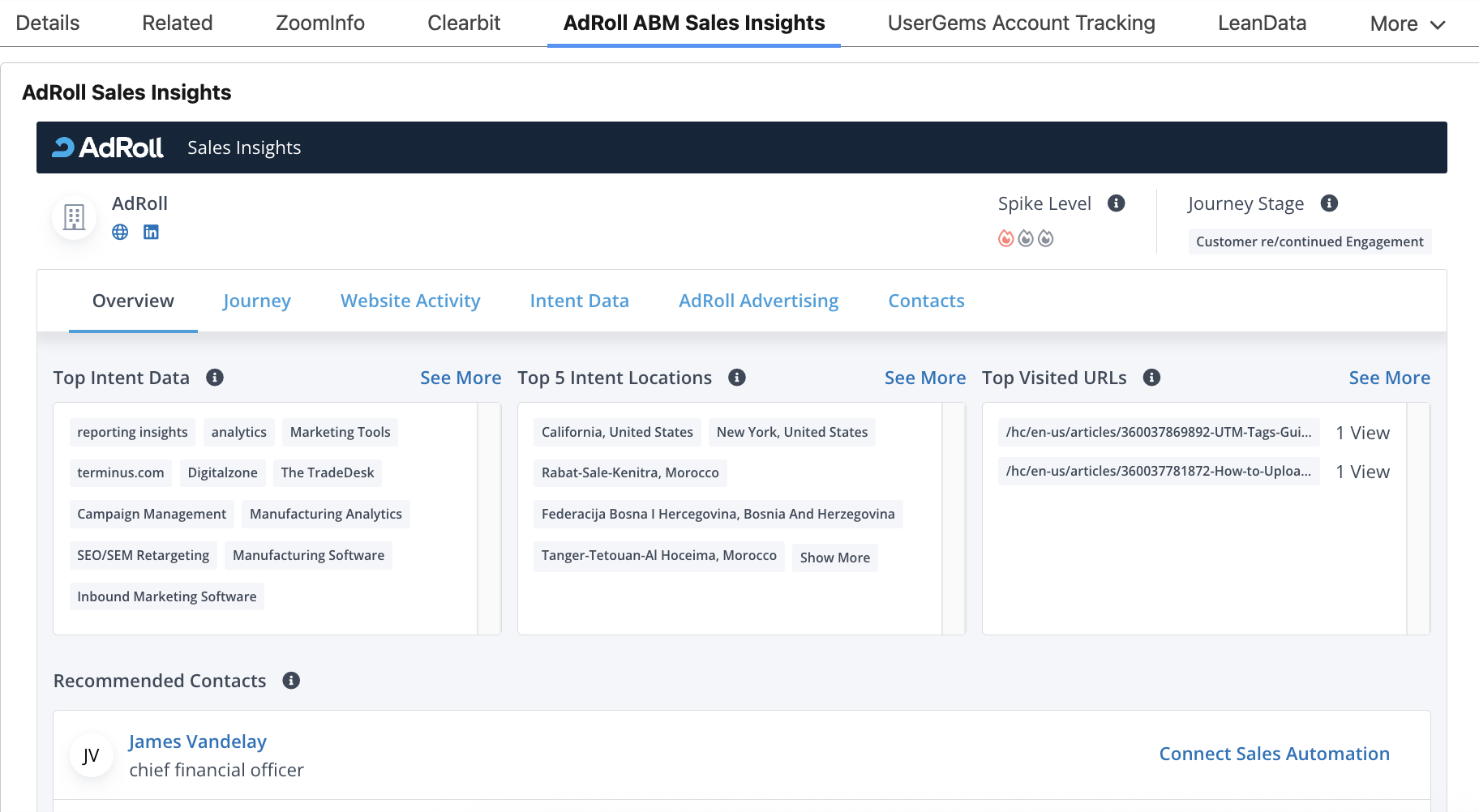This screenshot has height=812, width=1479.
Task: Open the UserGems Account Tracking tab
Action: coord(1022,23)
